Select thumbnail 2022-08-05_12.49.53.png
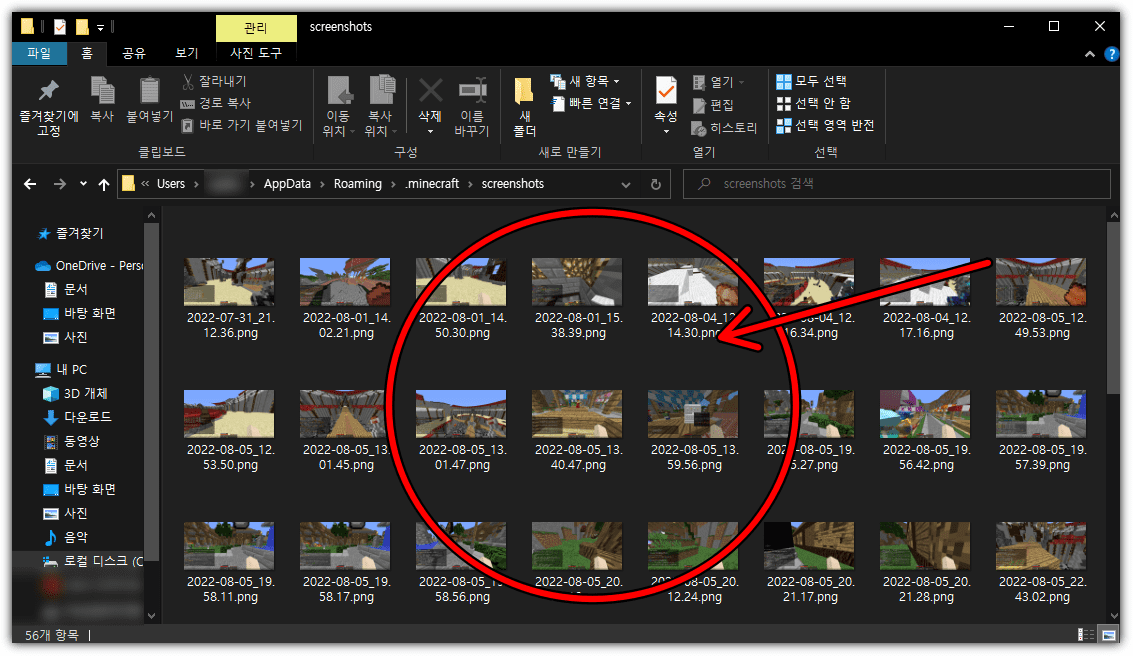 click(x=1041, y=282)
